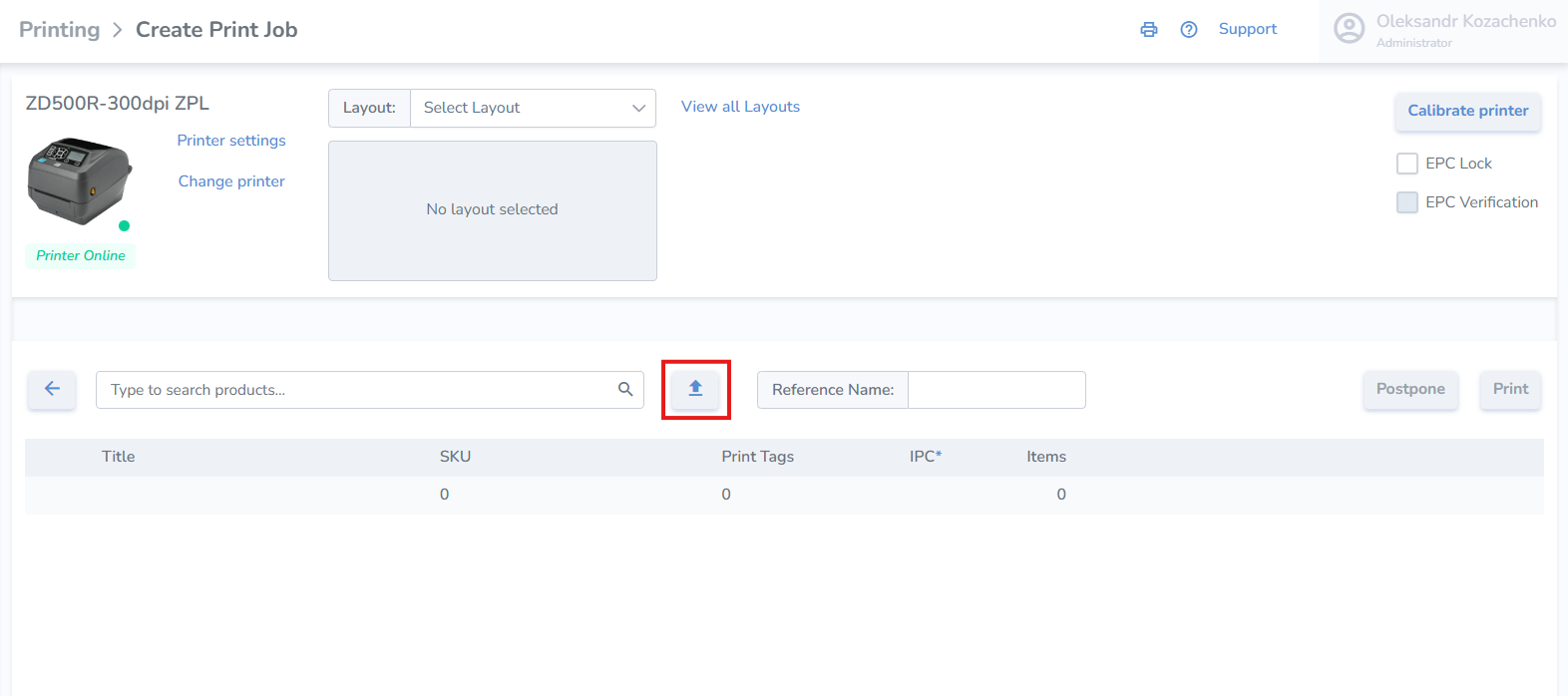The width and height of the screenshot is (1568, 696).
Task: Click the Create Print Job breadcrumb
Action: pyautogui.click(x=216, y=30)
